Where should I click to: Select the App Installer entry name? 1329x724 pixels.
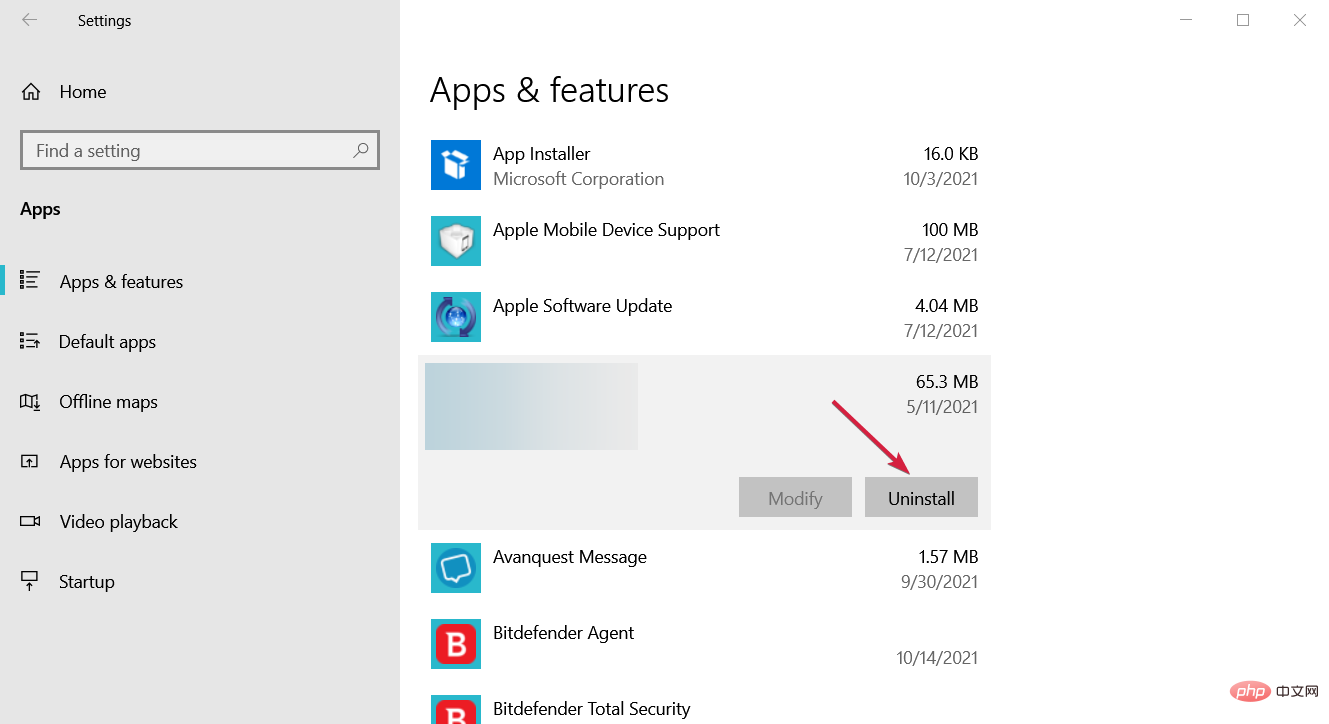pos(541,154)
